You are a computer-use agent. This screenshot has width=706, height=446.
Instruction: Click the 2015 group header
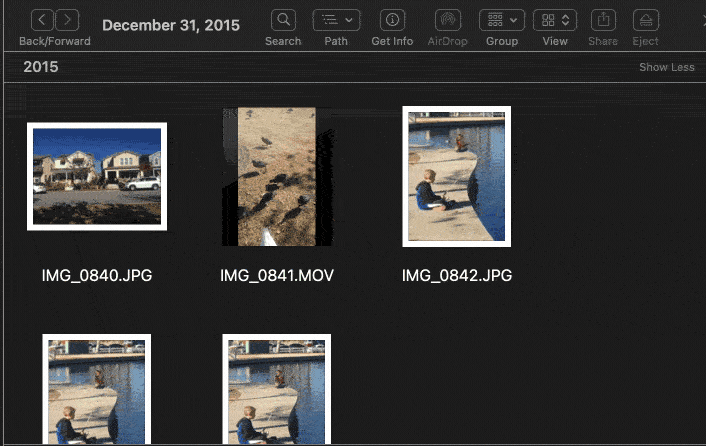pyautogui.click(x=41, y=67)
